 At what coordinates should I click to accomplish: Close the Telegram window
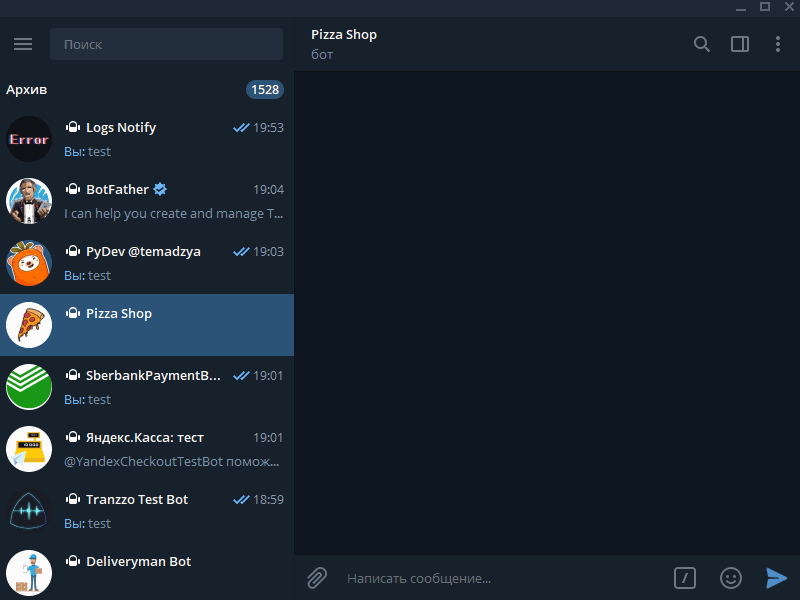789,7
